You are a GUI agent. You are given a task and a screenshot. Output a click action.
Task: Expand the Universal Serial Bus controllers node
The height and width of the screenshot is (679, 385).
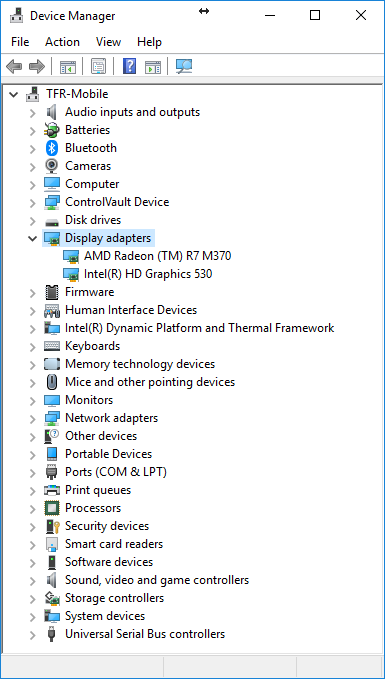click(x=32, y=634)
